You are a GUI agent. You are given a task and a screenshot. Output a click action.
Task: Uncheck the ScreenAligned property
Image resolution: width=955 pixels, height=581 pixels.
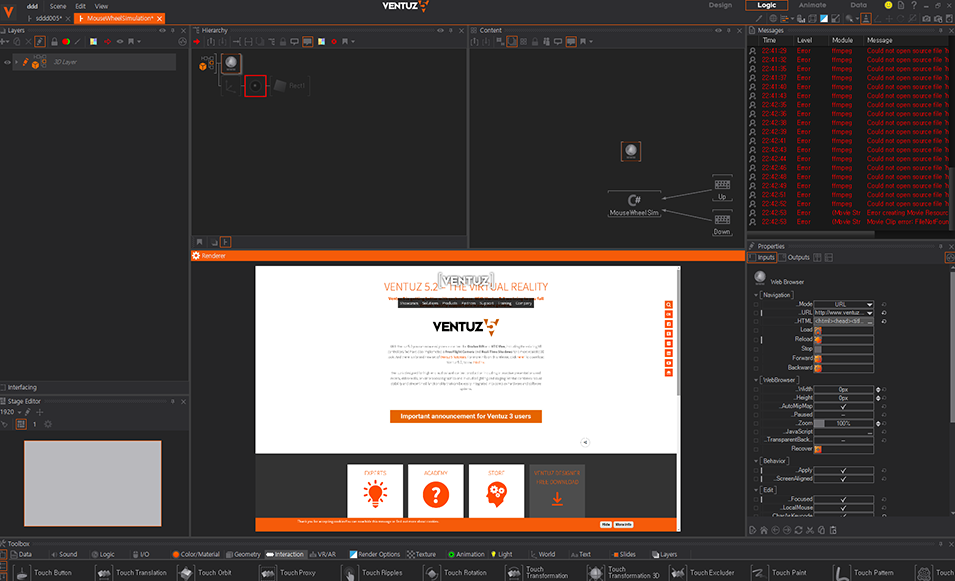coord(843,479)
